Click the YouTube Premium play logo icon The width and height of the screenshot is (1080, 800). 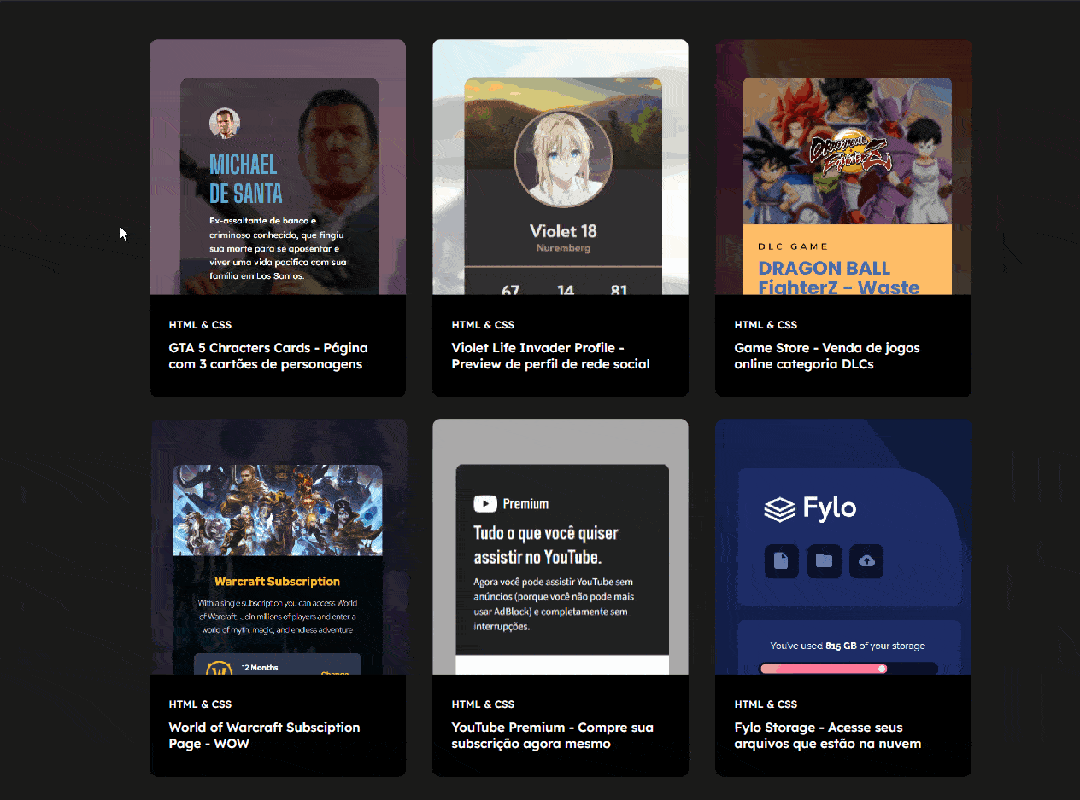(x=485, y=504)
